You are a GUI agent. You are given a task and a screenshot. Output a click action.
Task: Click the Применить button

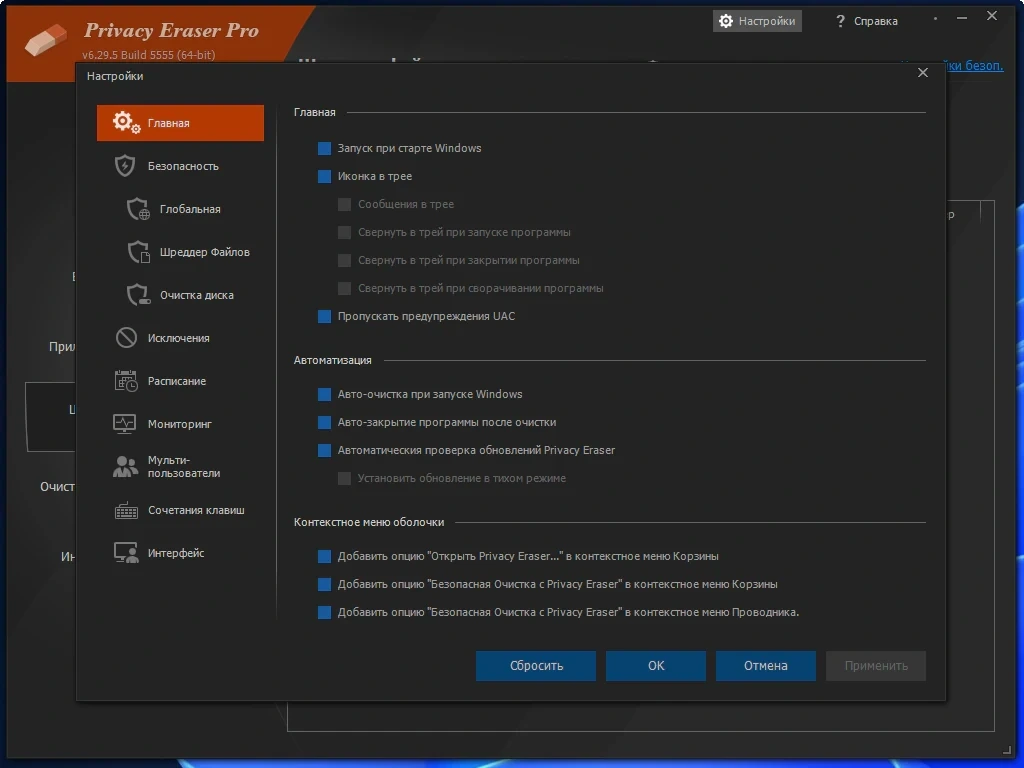(x=876, y=665)
